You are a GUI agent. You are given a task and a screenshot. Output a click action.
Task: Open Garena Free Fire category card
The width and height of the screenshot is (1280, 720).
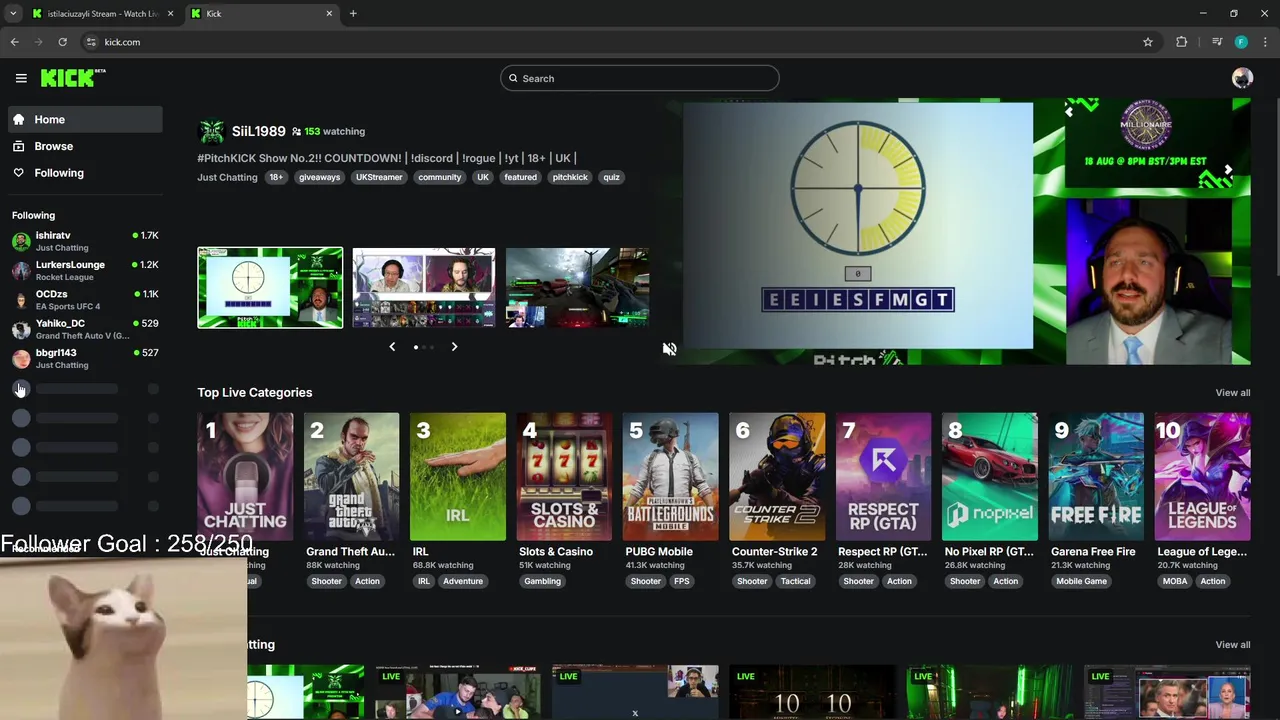pos(1096,477)
